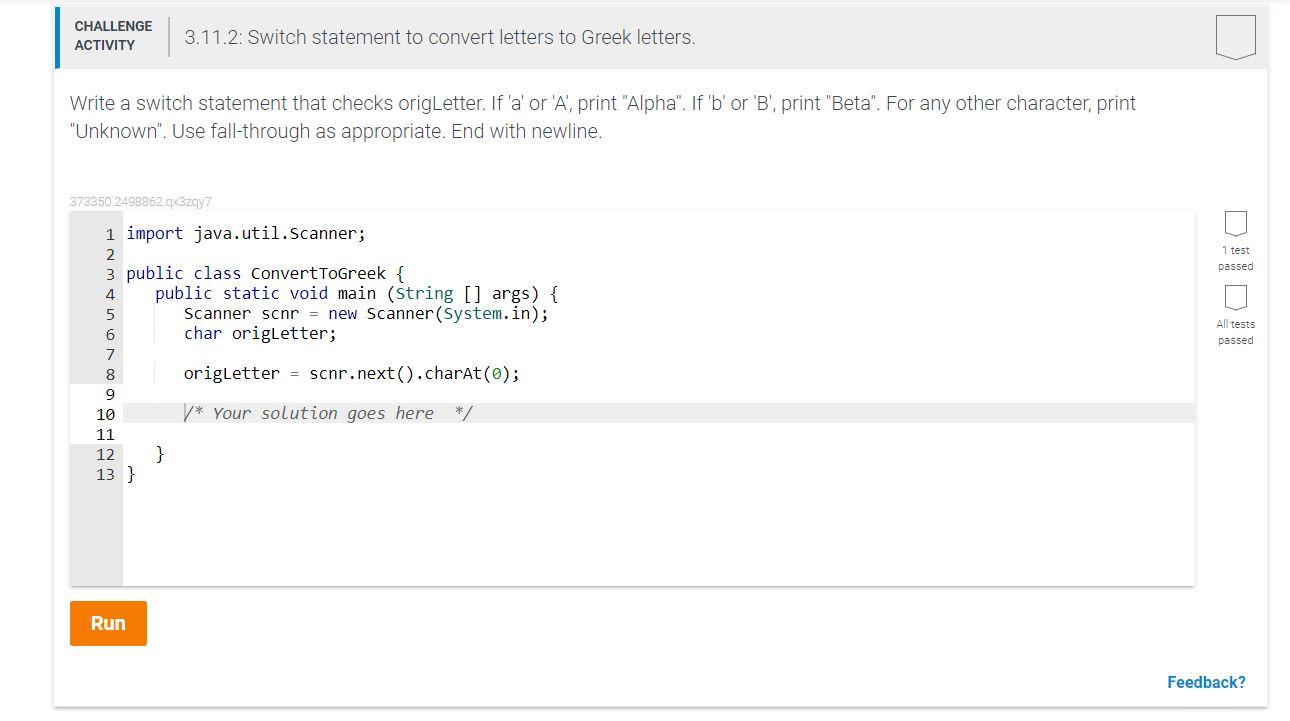Image resolution: width=1290 pixels, height=721 pixels.
Task: Click line 8 origLetter assignment statement
Action: (352, 373)
